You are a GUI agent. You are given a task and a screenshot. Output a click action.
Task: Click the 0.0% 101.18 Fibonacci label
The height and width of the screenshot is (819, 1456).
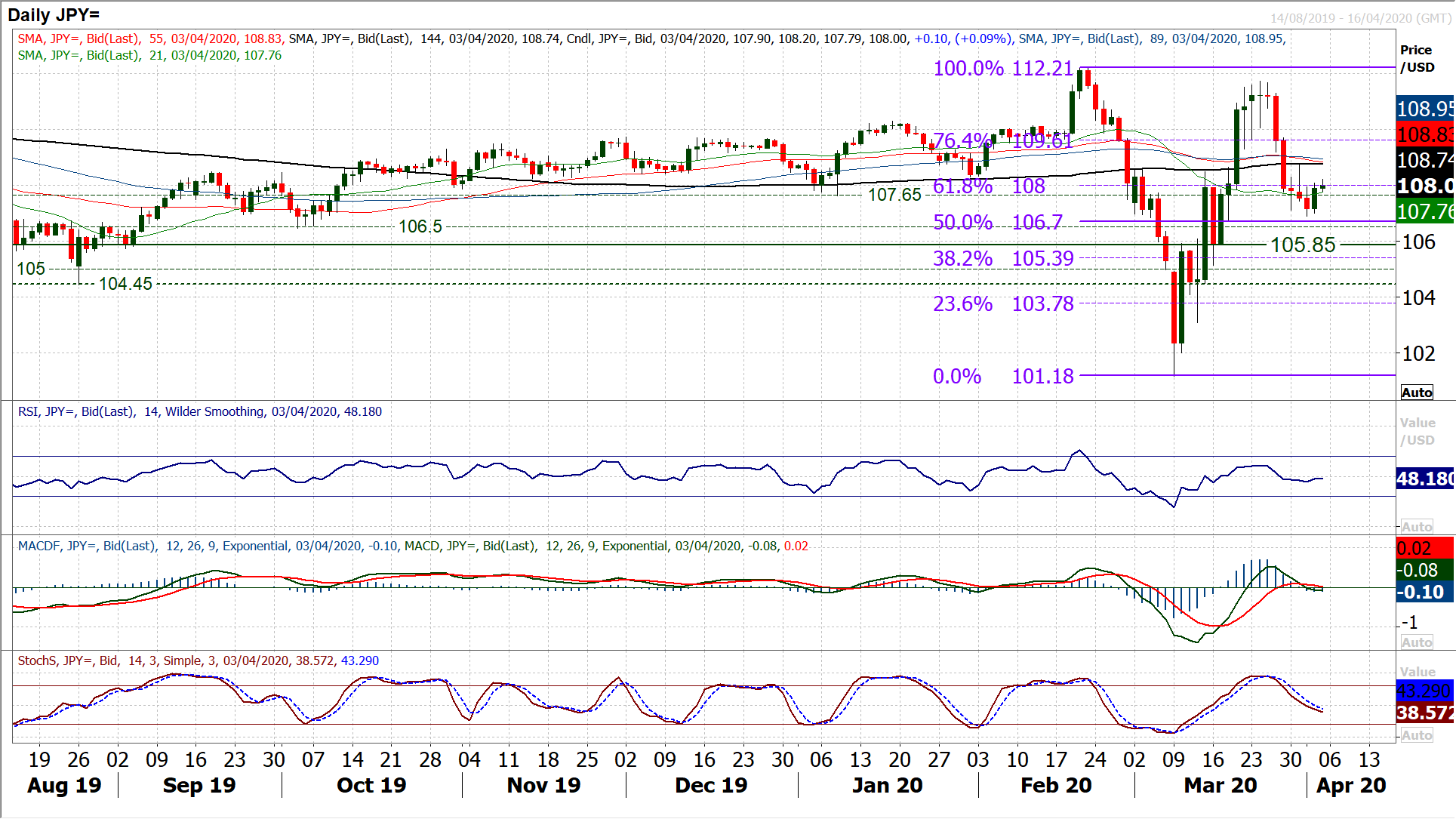tap(1003, 376)
